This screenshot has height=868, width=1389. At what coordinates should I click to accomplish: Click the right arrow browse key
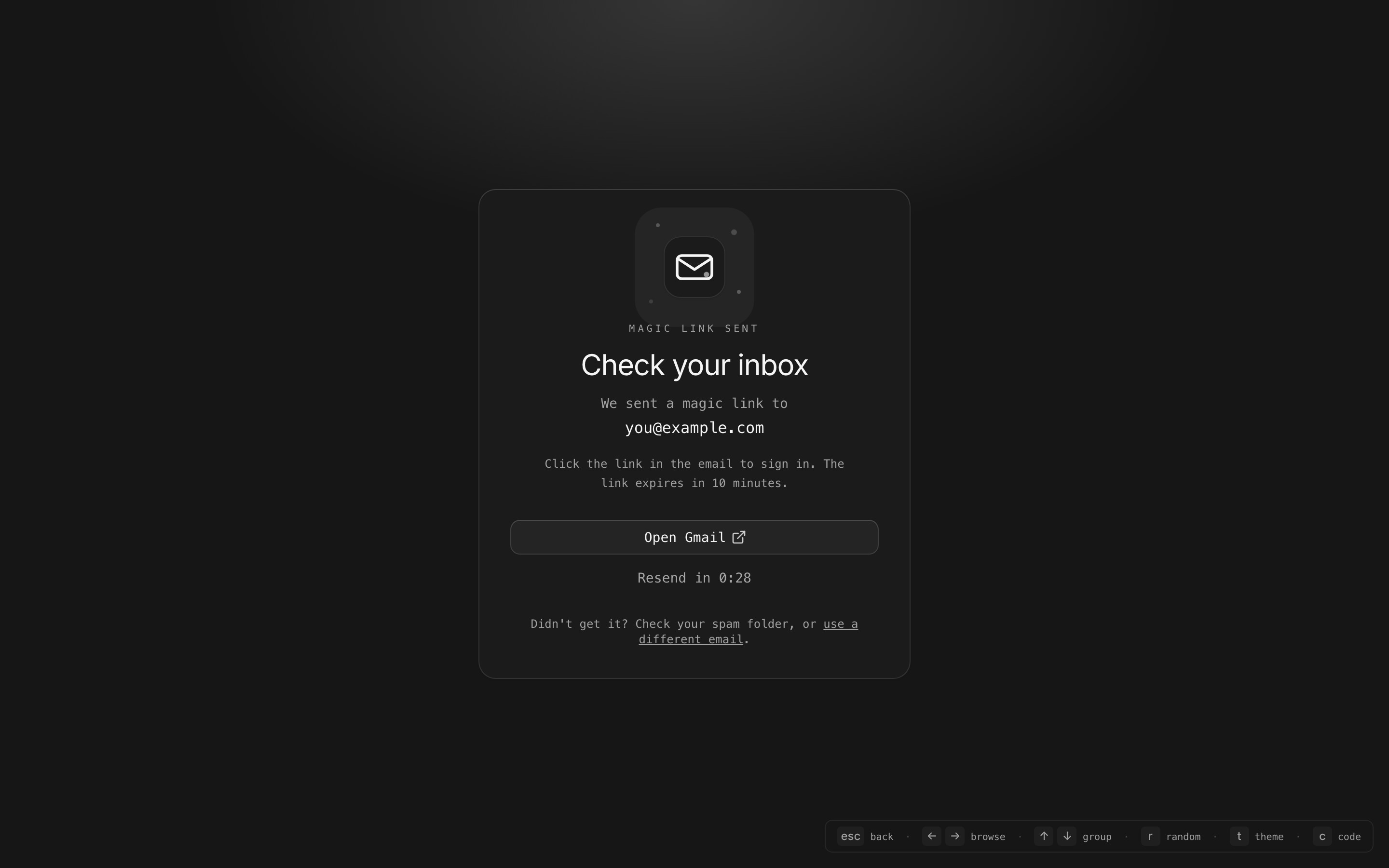point(955,837)
